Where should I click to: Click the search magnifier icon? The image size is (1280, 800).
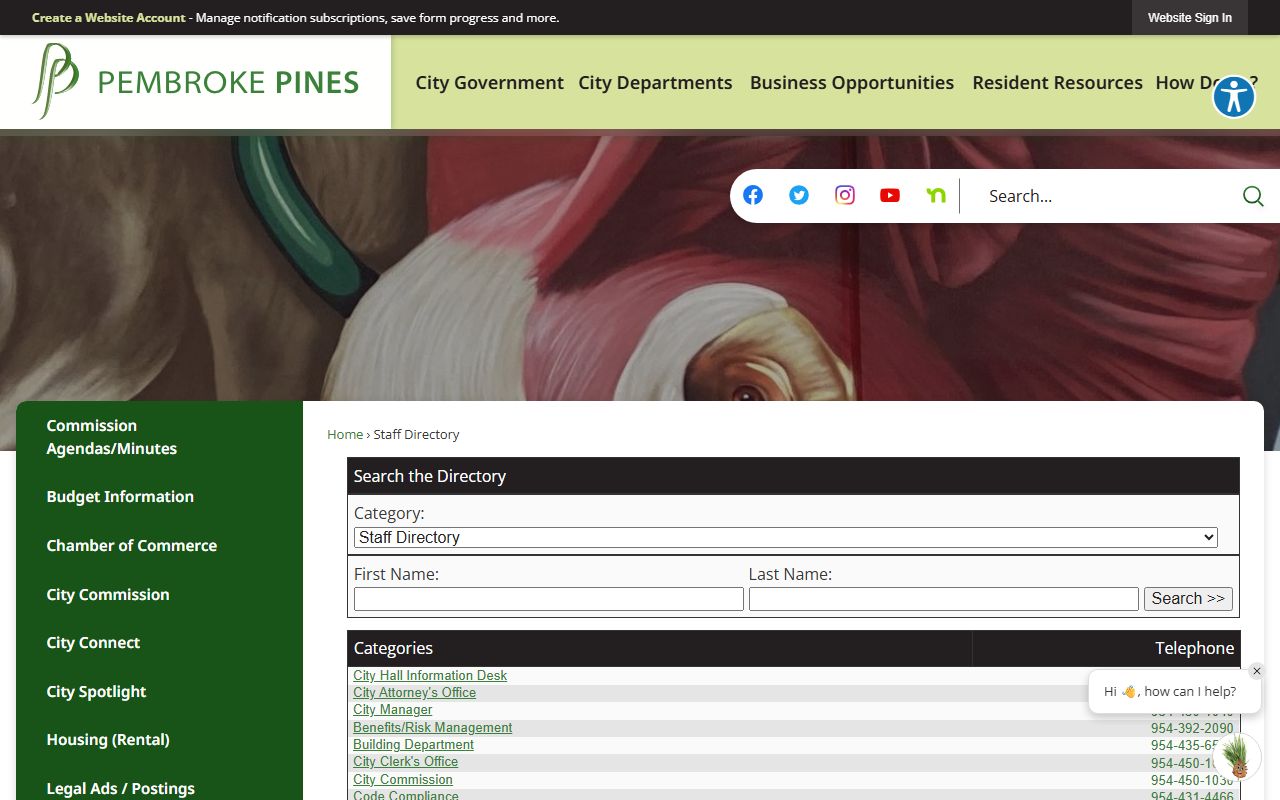point(1253,196)
